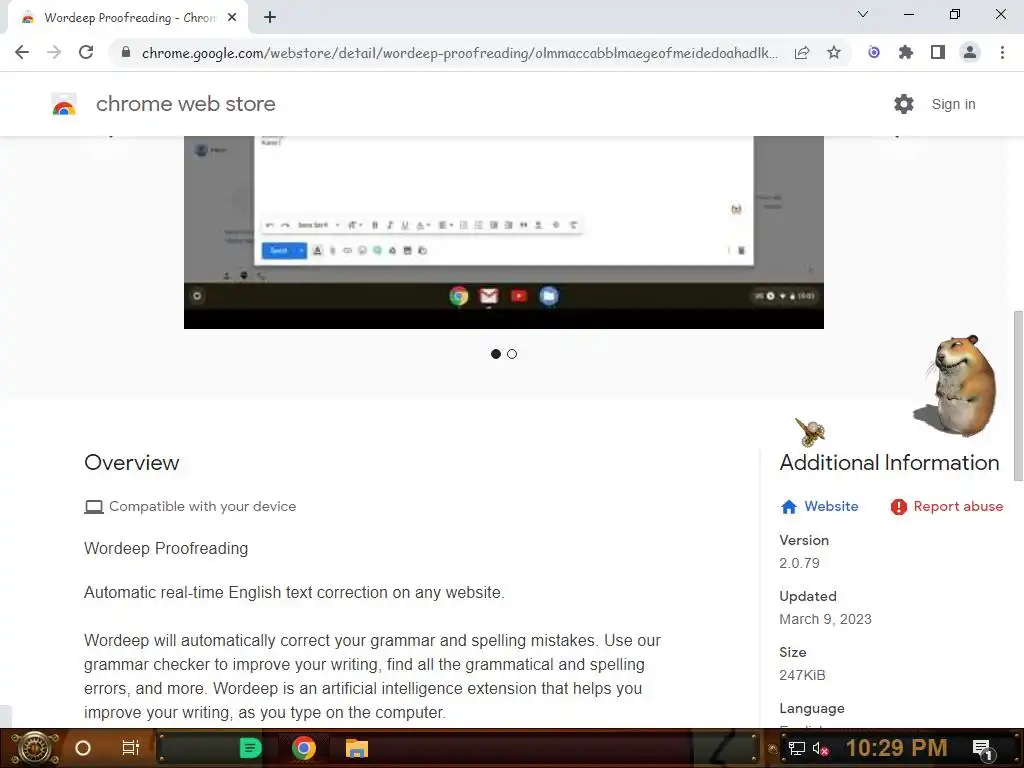Click the Chrome Web Store rainbow logo
1024x768 pixels.
pyautogui.click(x=64, y=104)
